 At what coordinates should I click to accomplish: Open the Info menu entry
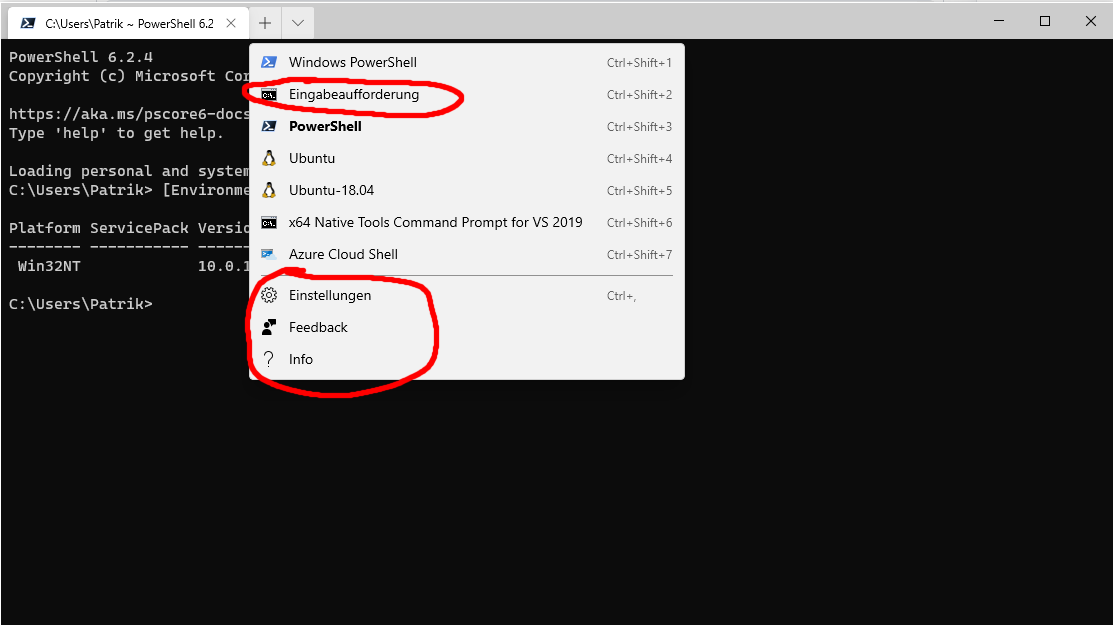pos(467,359)
